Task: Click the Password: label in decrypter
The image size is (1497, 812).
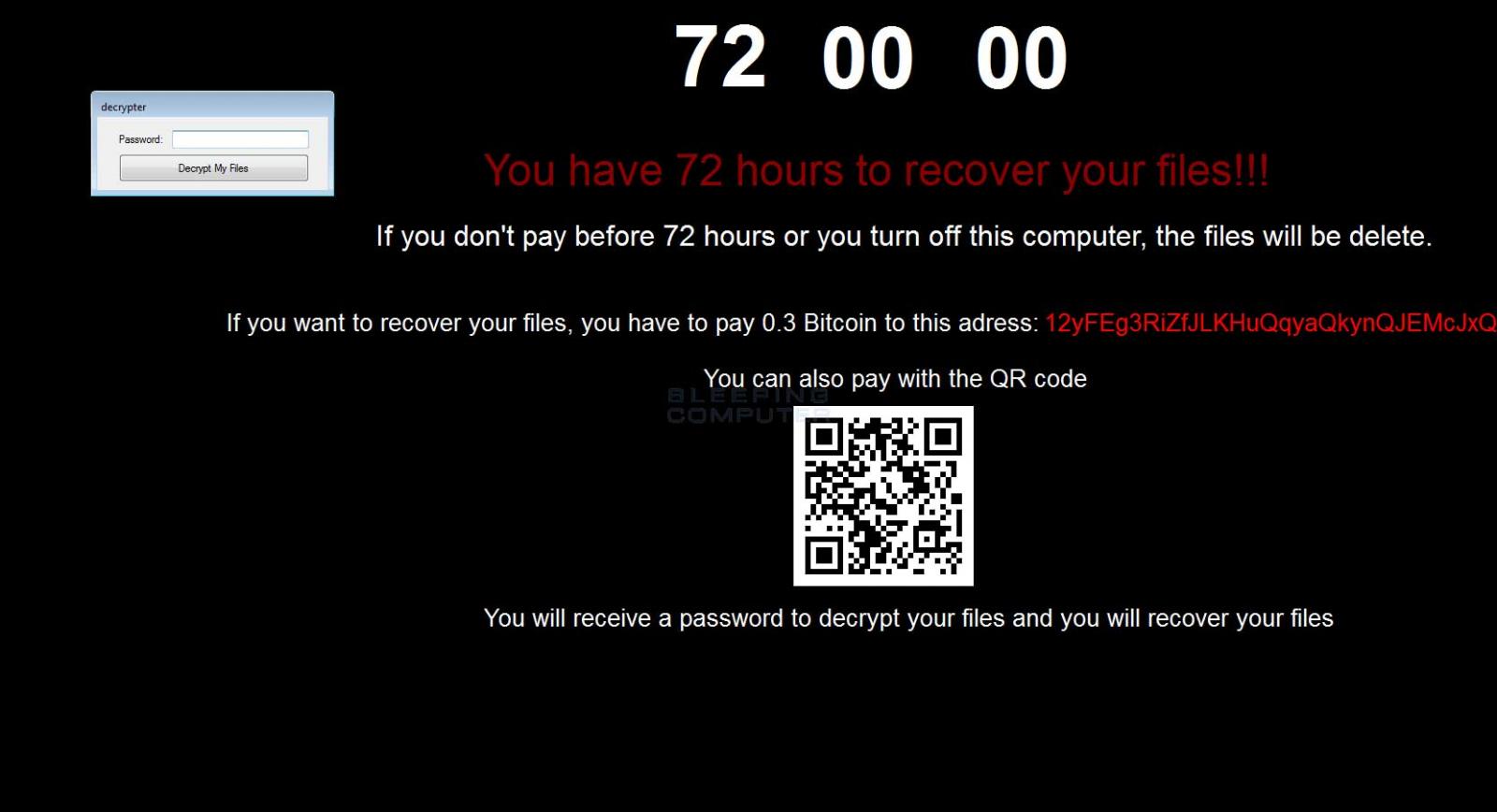Action: point(140,139)
